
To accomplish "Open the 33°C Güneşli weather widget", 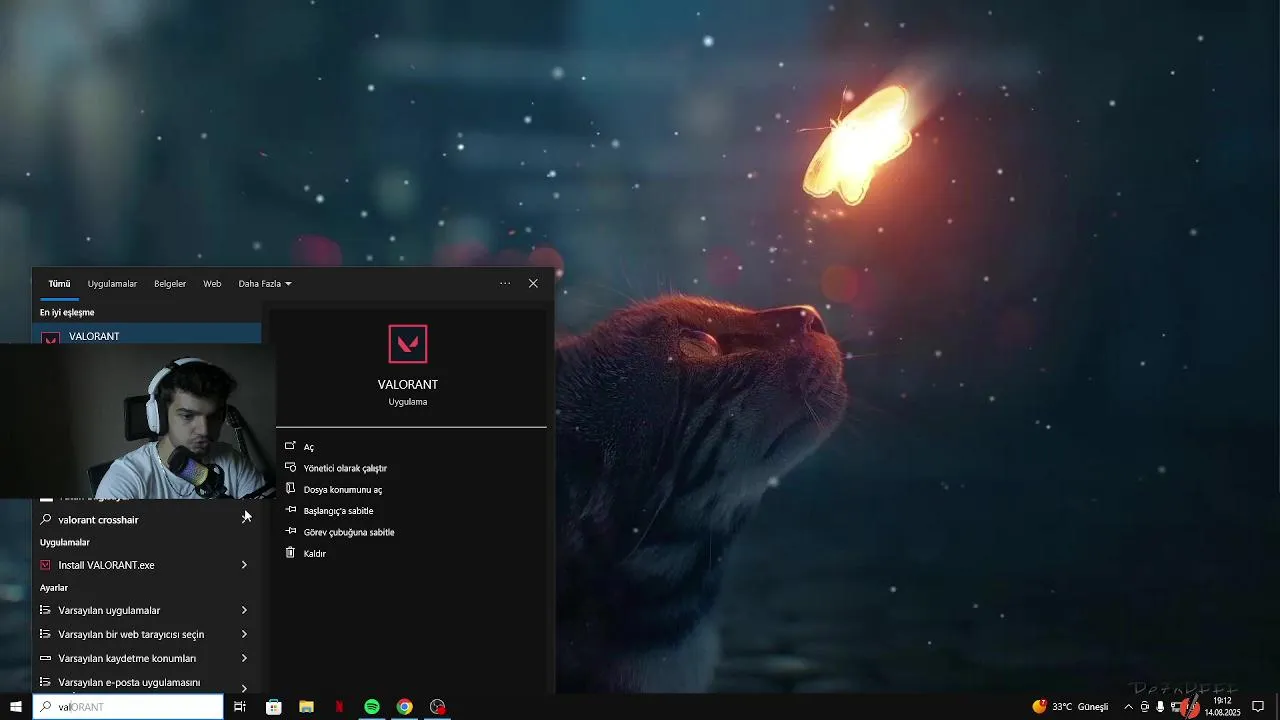I will pos(1070,707).
